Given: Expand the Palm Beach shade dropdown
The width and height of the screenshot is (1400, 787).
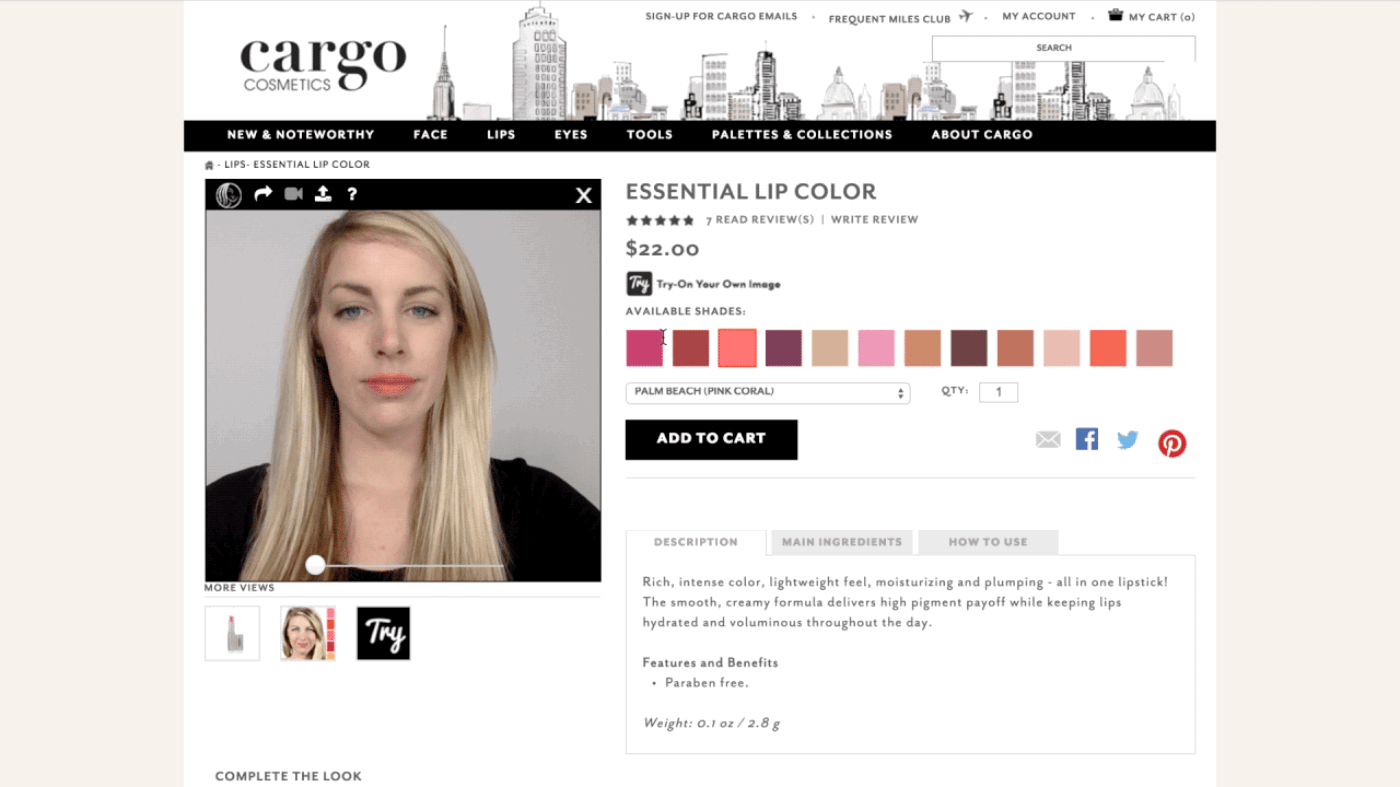Looking at the screenshot, I should [x=767, y=393].
